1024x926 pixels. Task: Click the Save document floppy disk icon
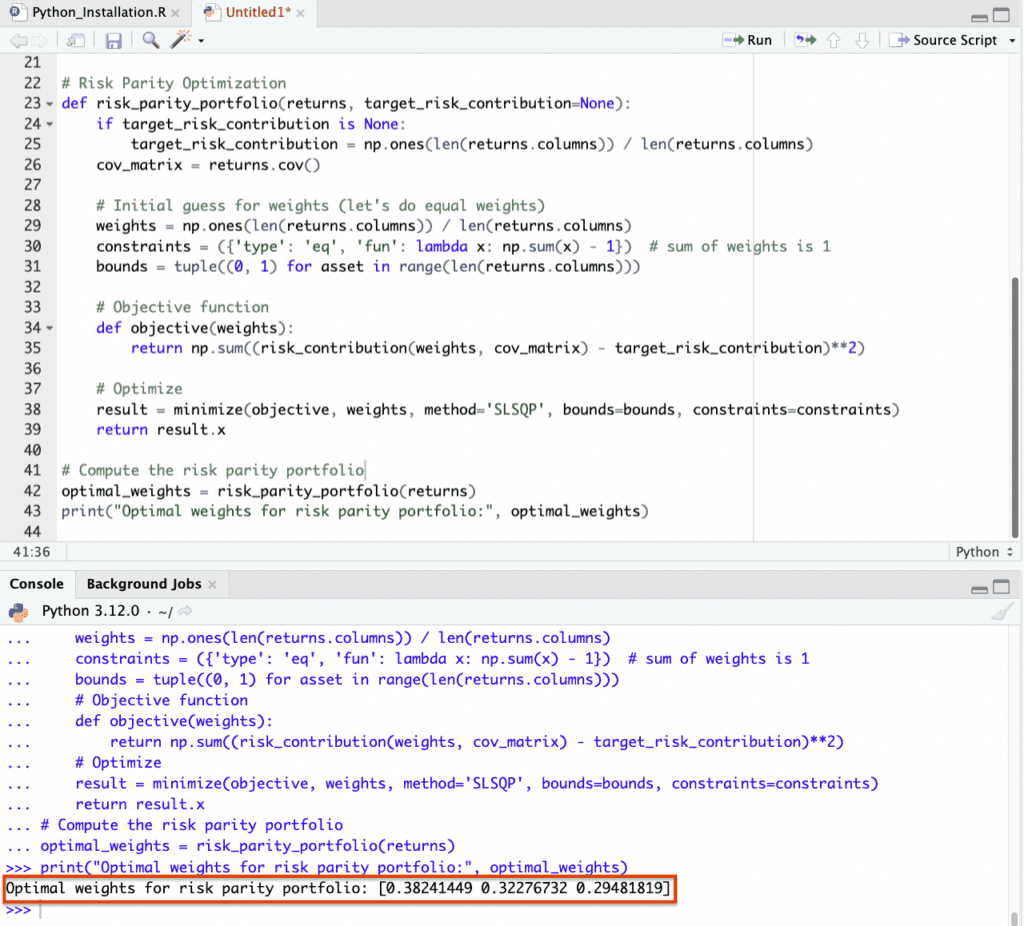[x=113, y=41]
